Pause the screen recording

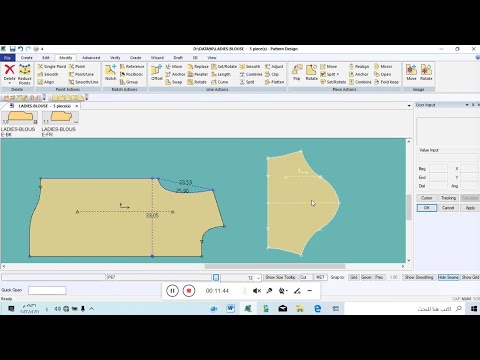(172, 291)
